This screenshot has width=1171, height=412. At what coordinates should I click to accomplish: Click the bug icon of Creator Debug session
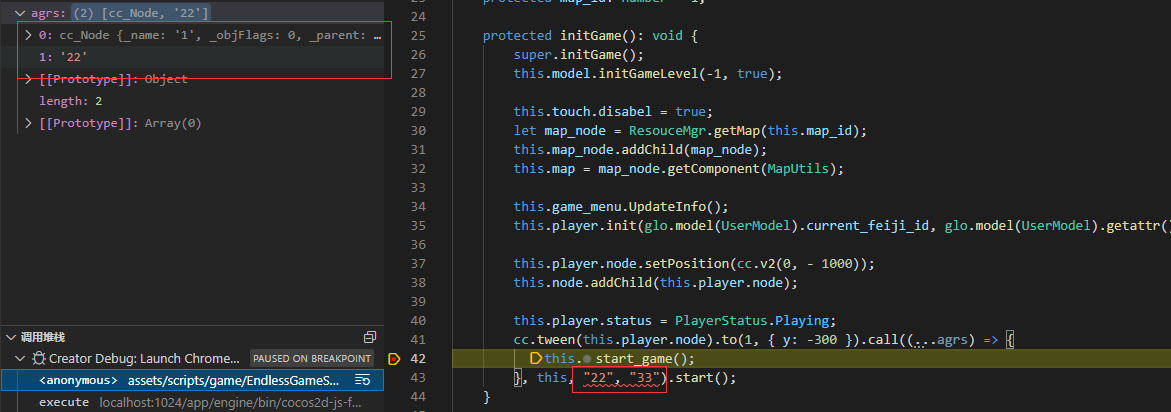[x=38, y=358]
